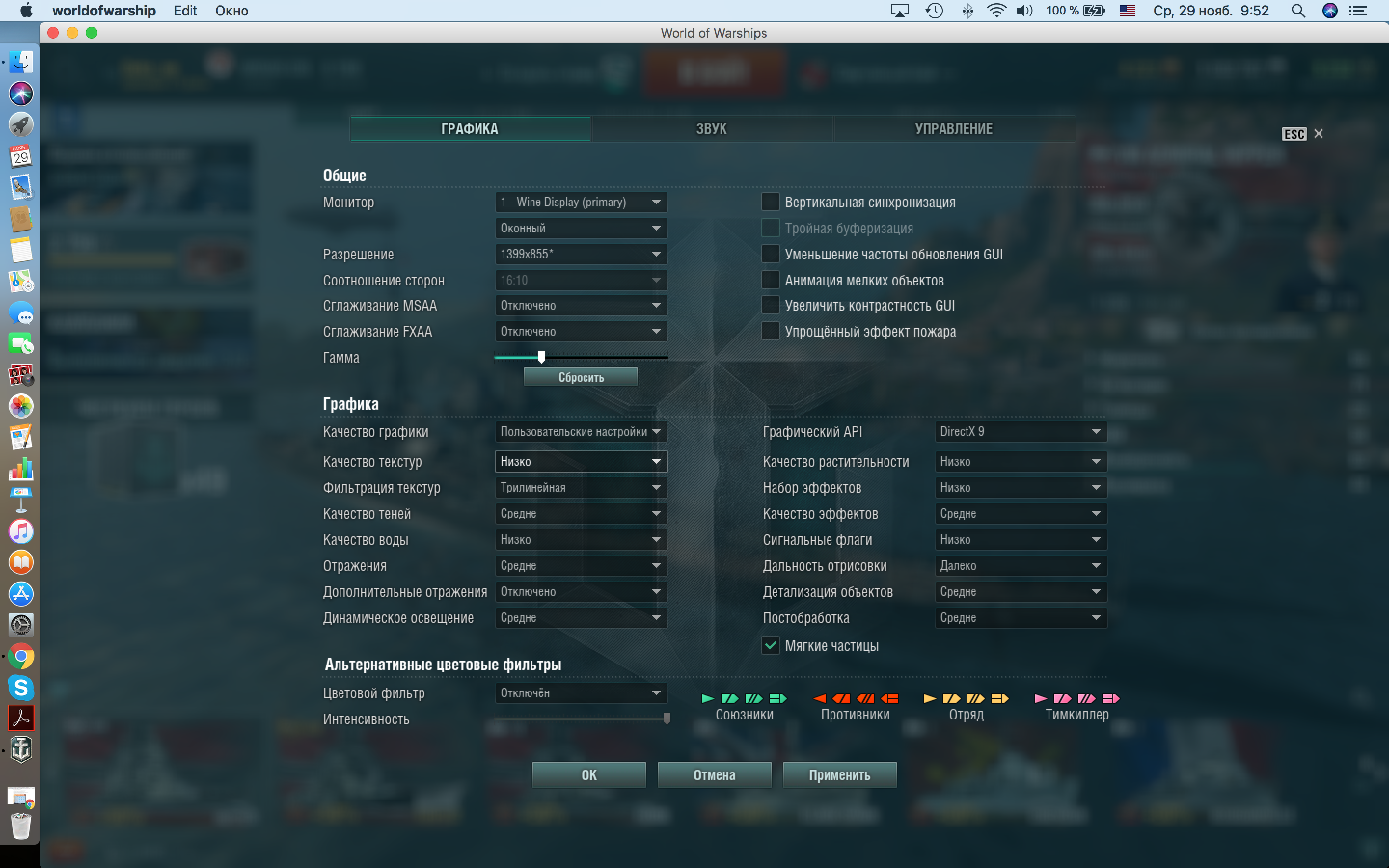Open the worldofwarship menu
This screenshot has height=868, width=1389.
click(104, 11)
